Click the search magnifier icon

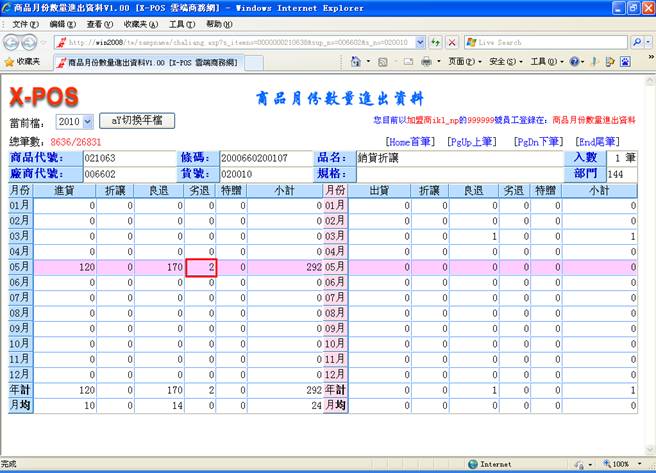(x=637, y=42)
